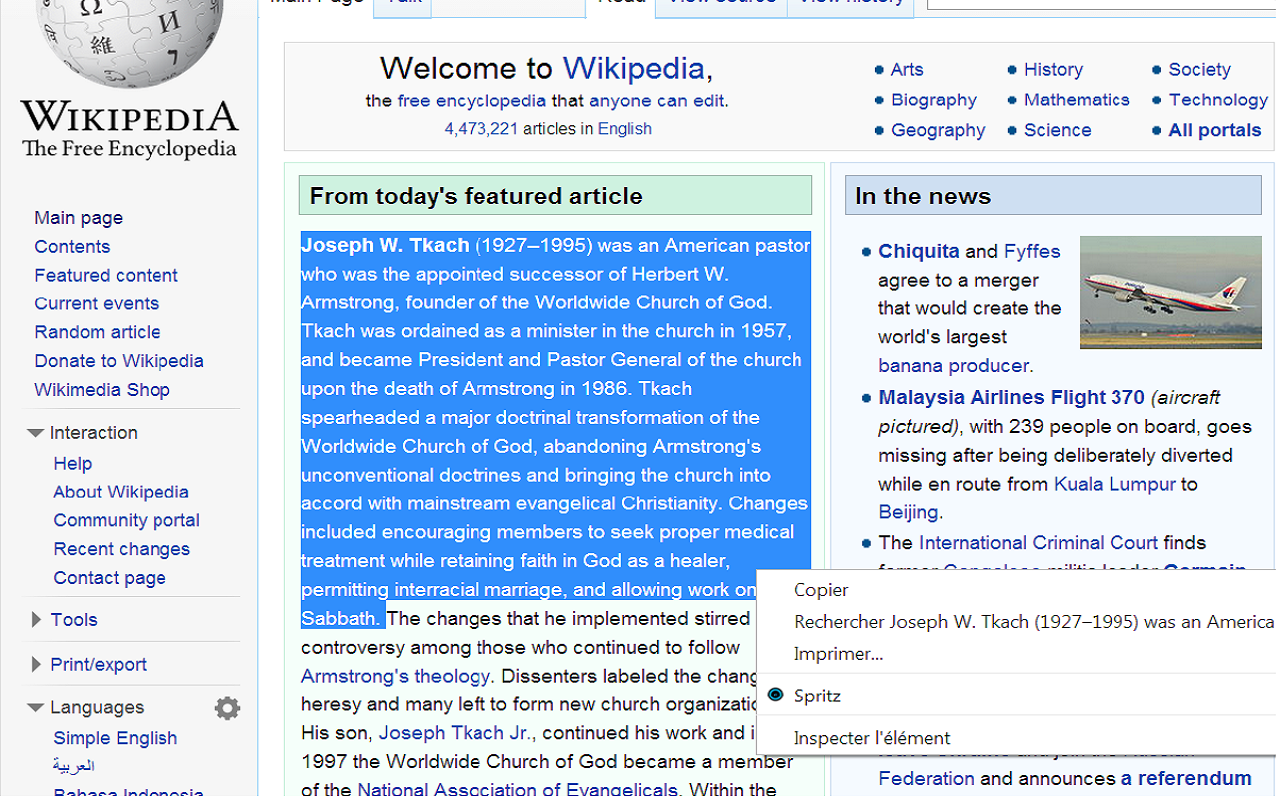
Task: Open the Help link under Interaction
Action: [x=73, y=464]
